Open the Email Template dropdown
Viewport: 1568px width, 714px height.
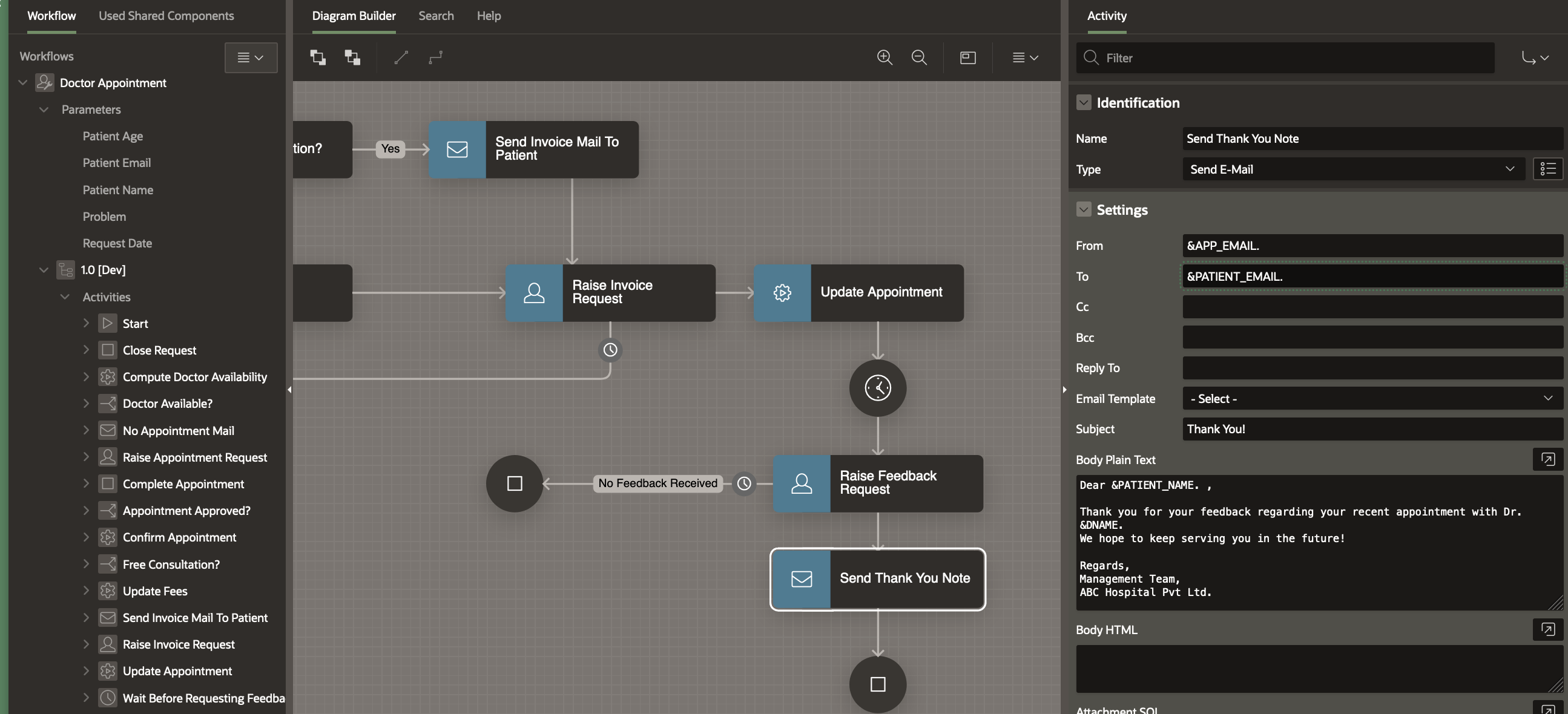[1371, 398]
